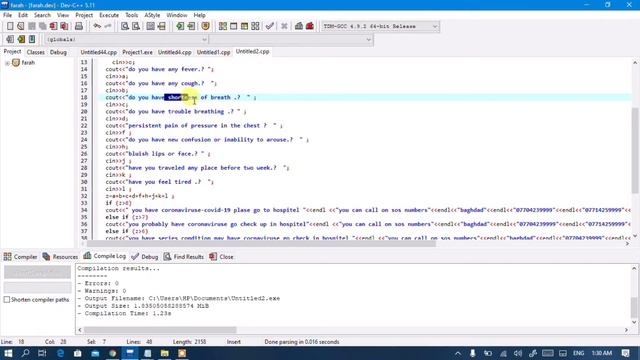Click the Project Options shield icon
Viewport: 640px width, 360px height.
(x=206, y=26)
